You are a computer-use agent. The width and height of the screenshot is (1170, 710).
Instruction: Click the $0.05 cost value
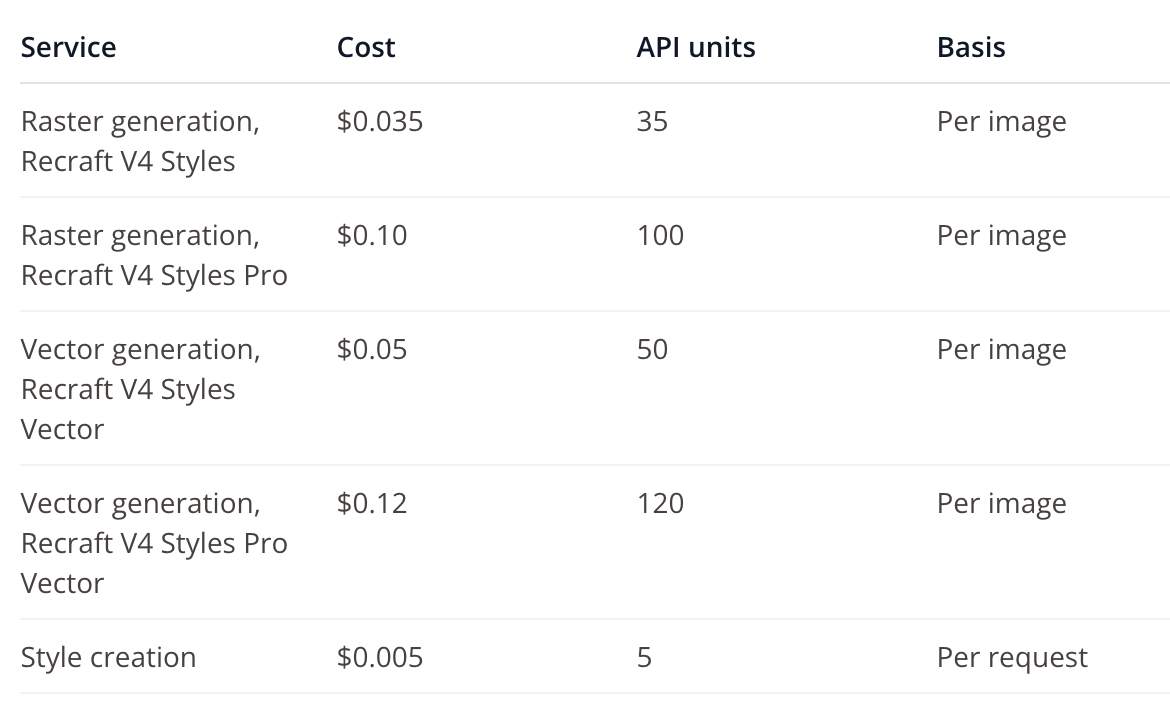point(372,350)
